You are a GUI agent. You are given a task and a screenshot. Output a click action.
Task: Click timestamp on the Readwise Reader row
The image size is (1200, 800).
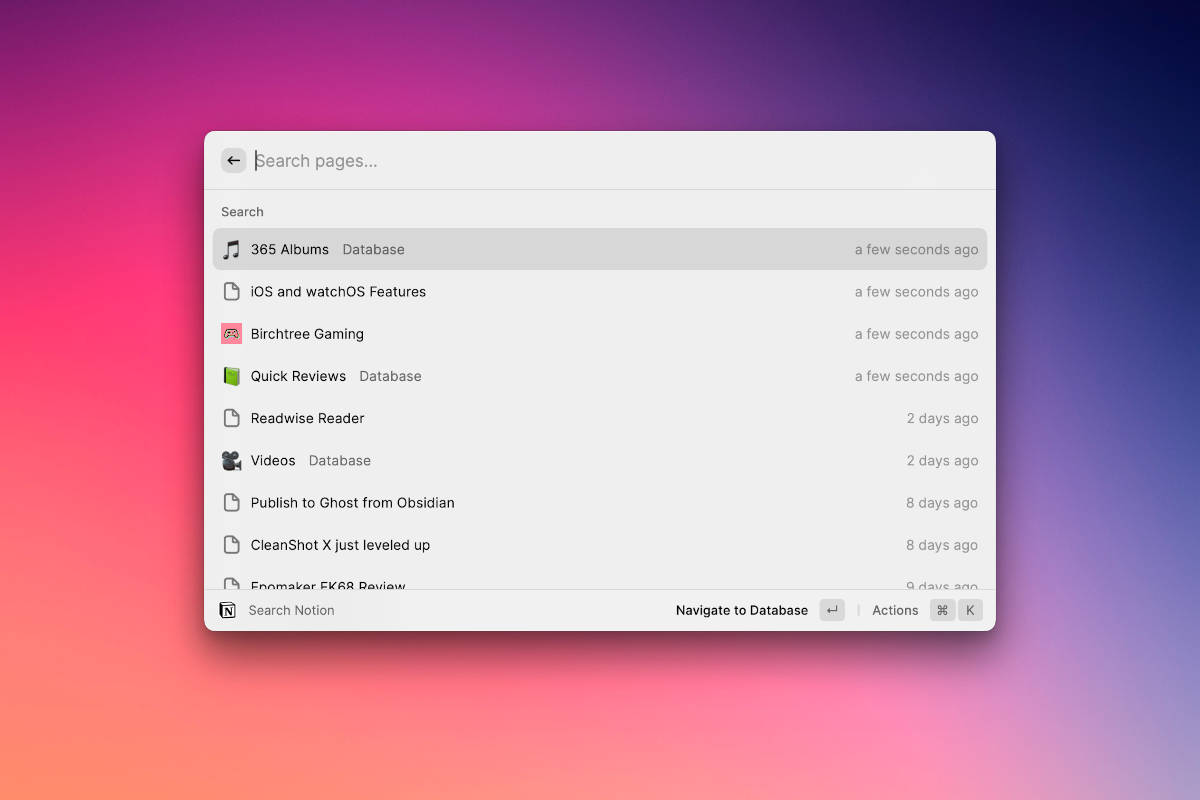tap(942, 418)
